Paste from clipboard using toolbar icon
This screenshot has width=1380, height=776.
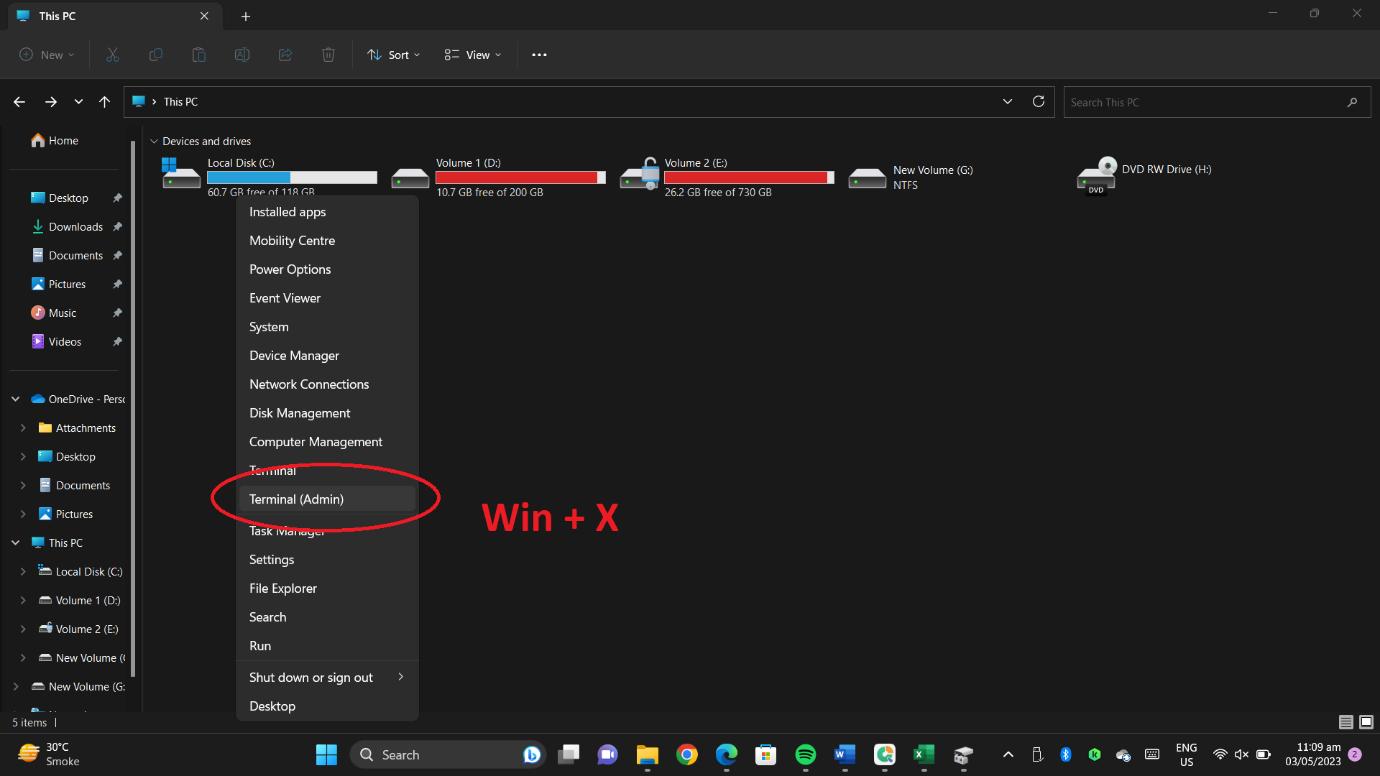coord(198,55)
